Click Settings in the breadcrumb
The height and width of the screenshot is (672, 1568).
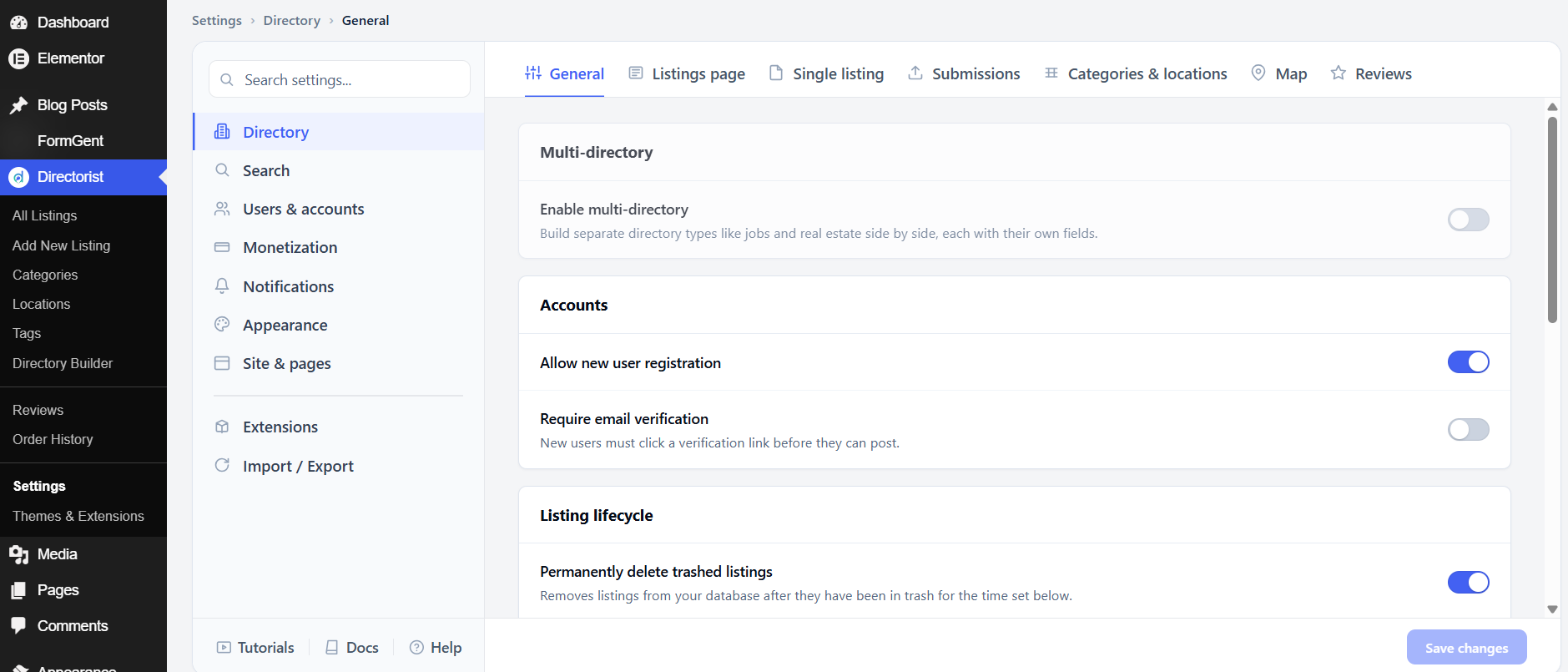click(x=217, y=20)
